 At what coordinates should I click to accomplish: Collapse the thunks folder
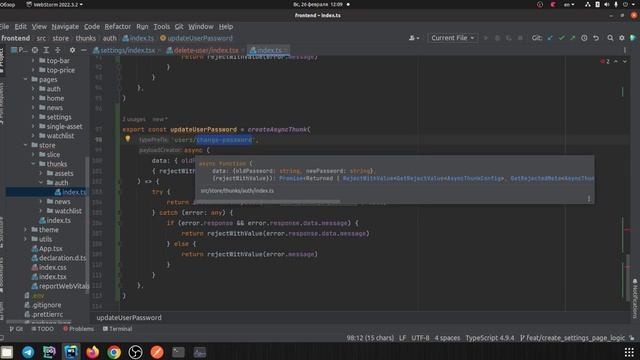[x=33, y=164]
